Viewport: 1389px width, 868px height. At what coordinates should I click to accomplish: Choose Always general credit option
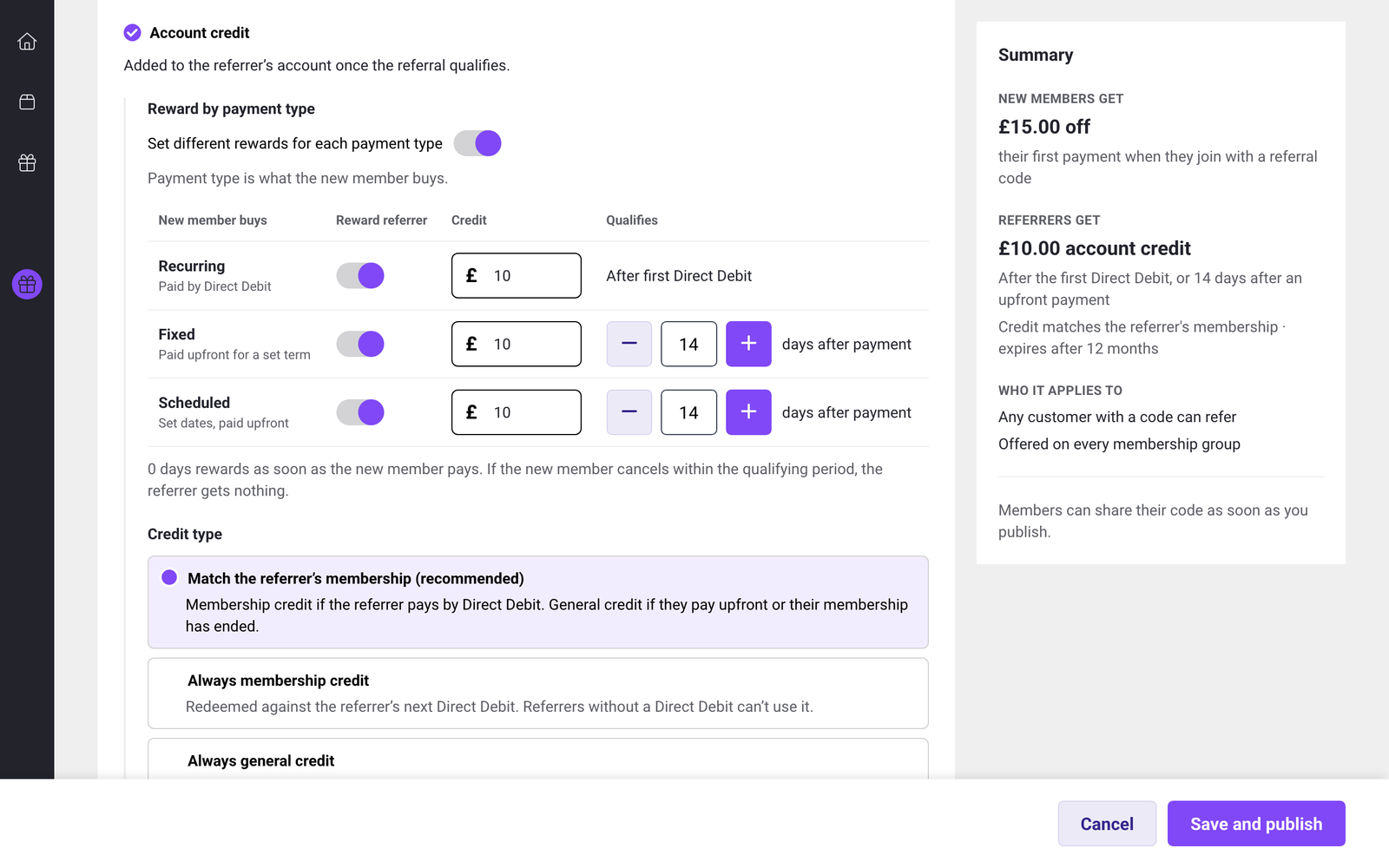(x=538, y=759)
